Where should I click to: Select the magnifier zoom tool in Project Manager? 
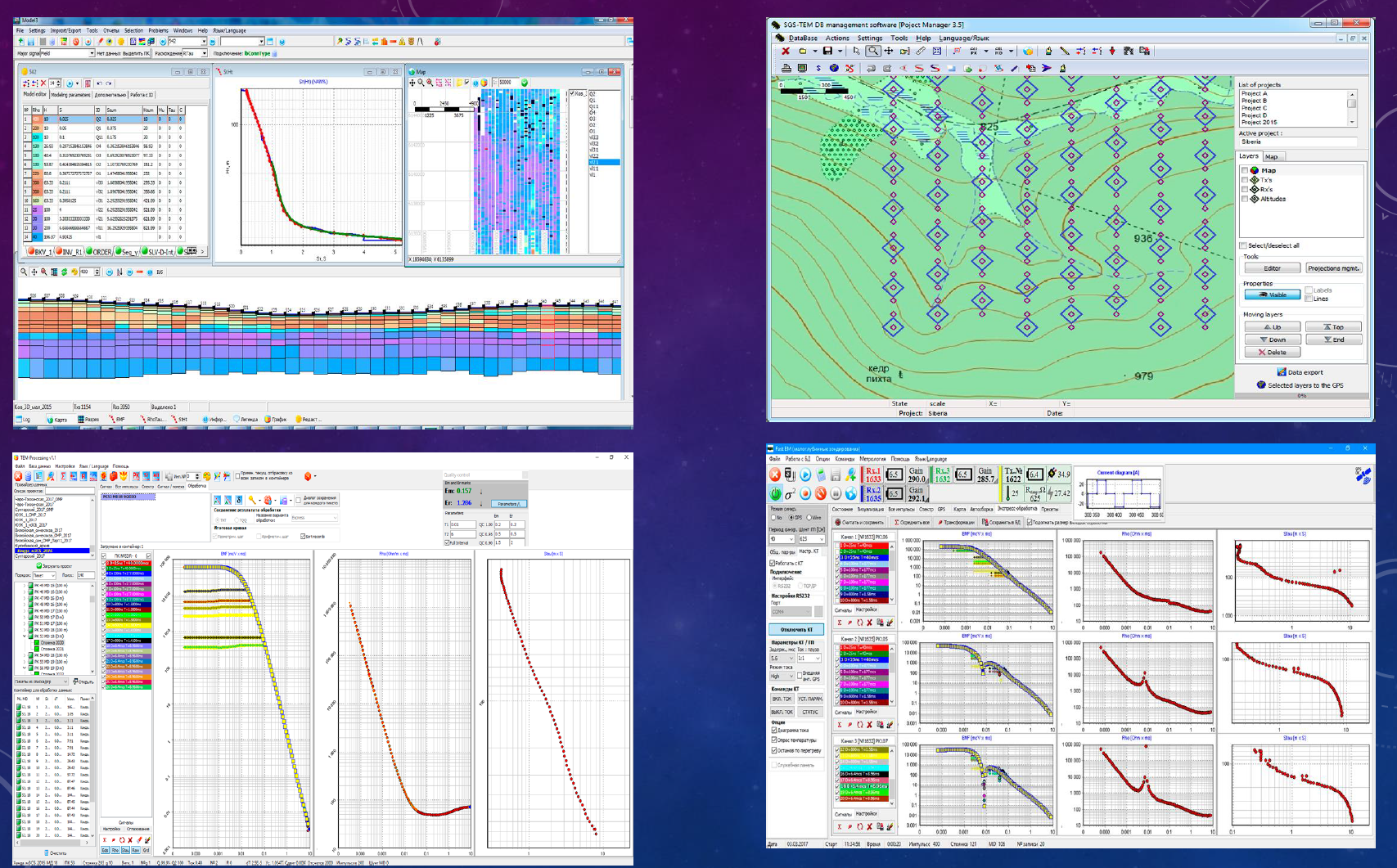(873, 52)
